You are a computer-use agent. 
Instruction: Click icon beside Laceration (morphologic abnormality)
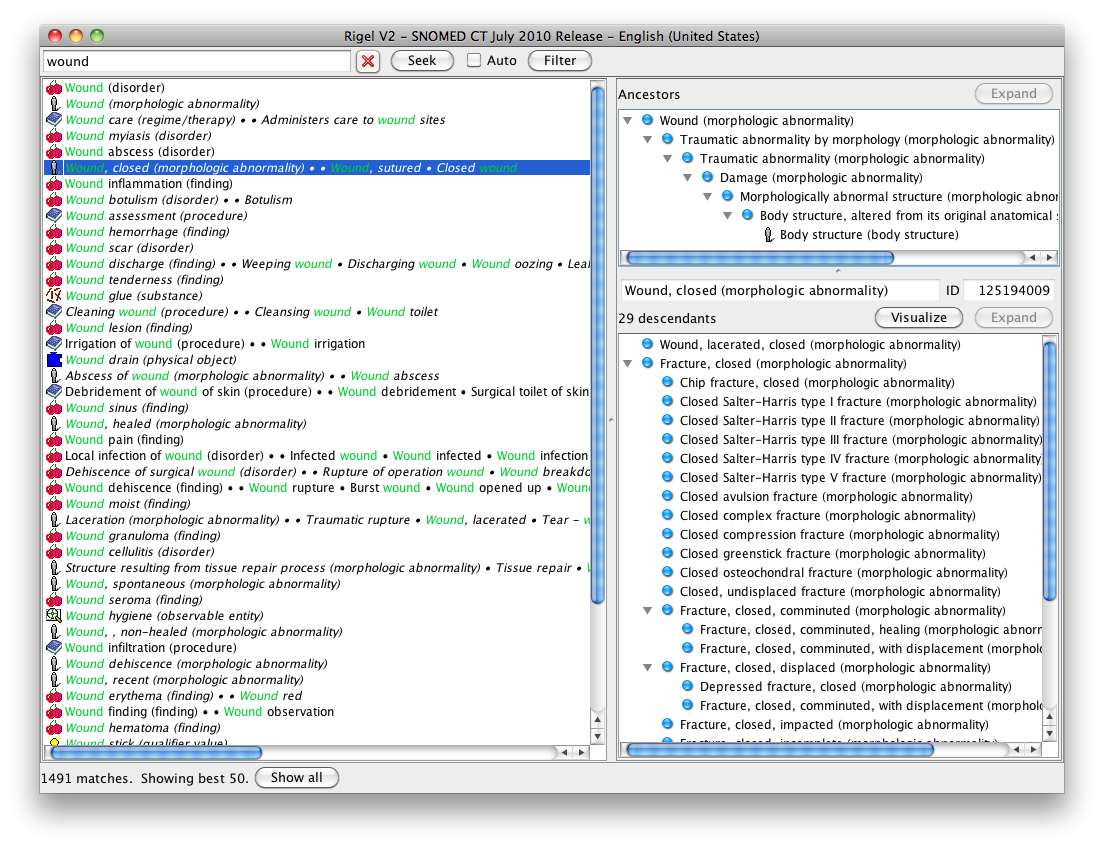point(54,520)
